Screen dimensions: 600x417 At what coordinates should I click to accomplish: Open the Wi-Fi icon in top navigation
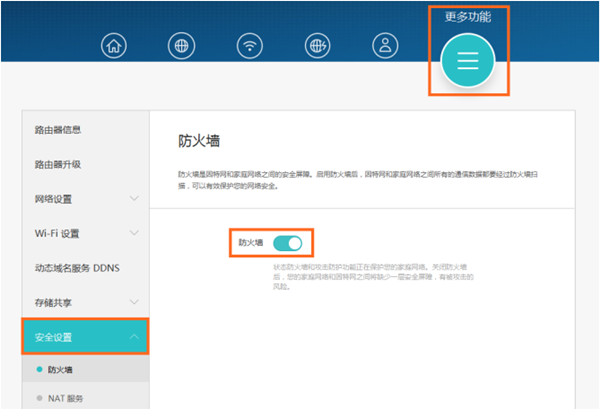point(249,45)
